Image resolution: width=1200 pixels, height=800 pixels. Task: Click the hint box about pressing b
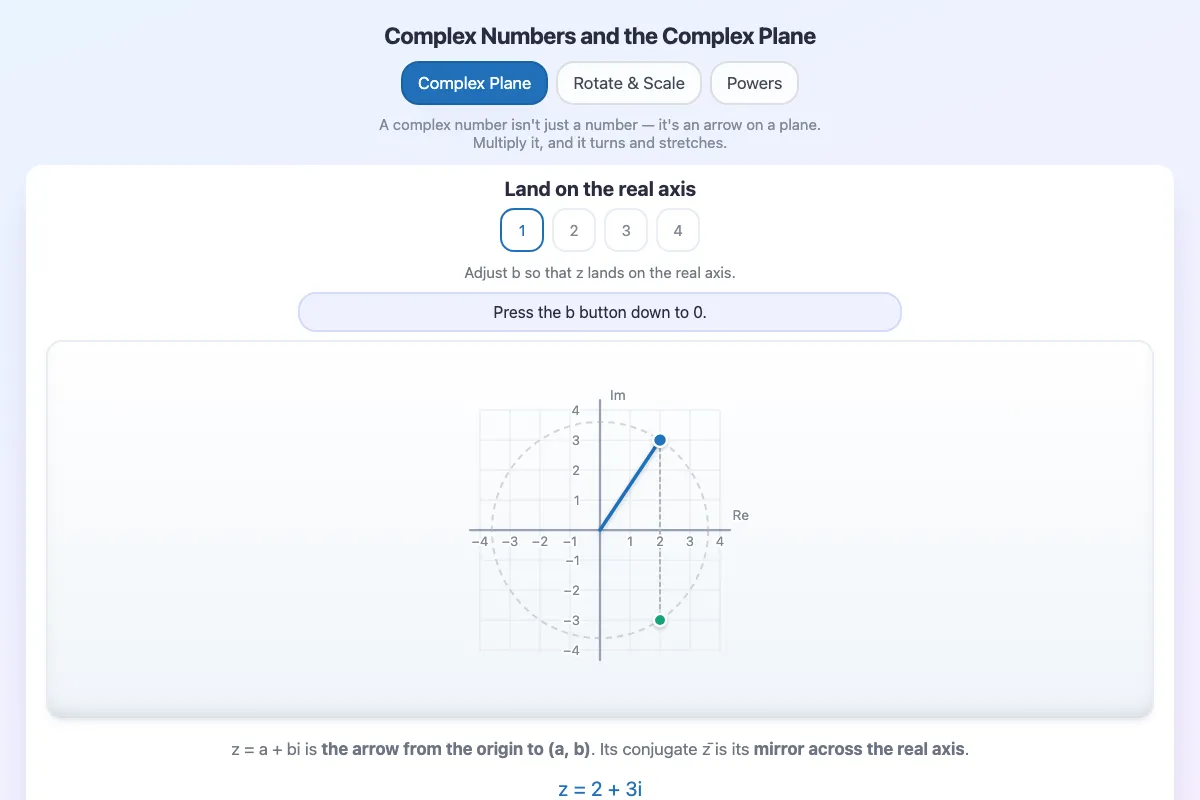[600, 312]
